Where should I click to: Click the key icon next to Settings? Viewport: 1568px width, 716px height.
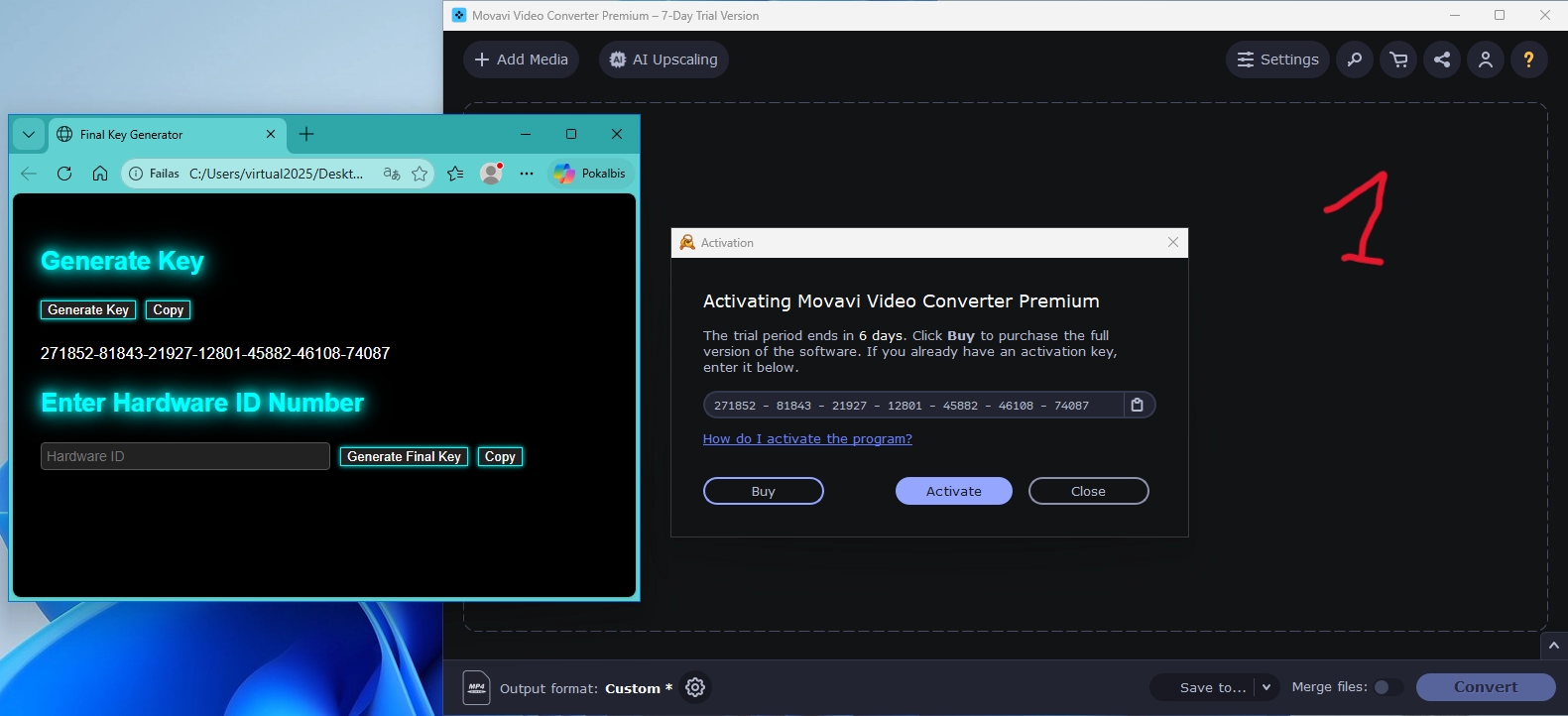(x=1355, y=60)
